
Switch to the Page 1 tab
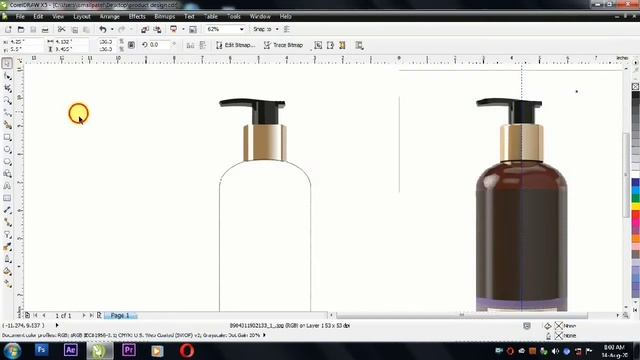tap(120, 316)
